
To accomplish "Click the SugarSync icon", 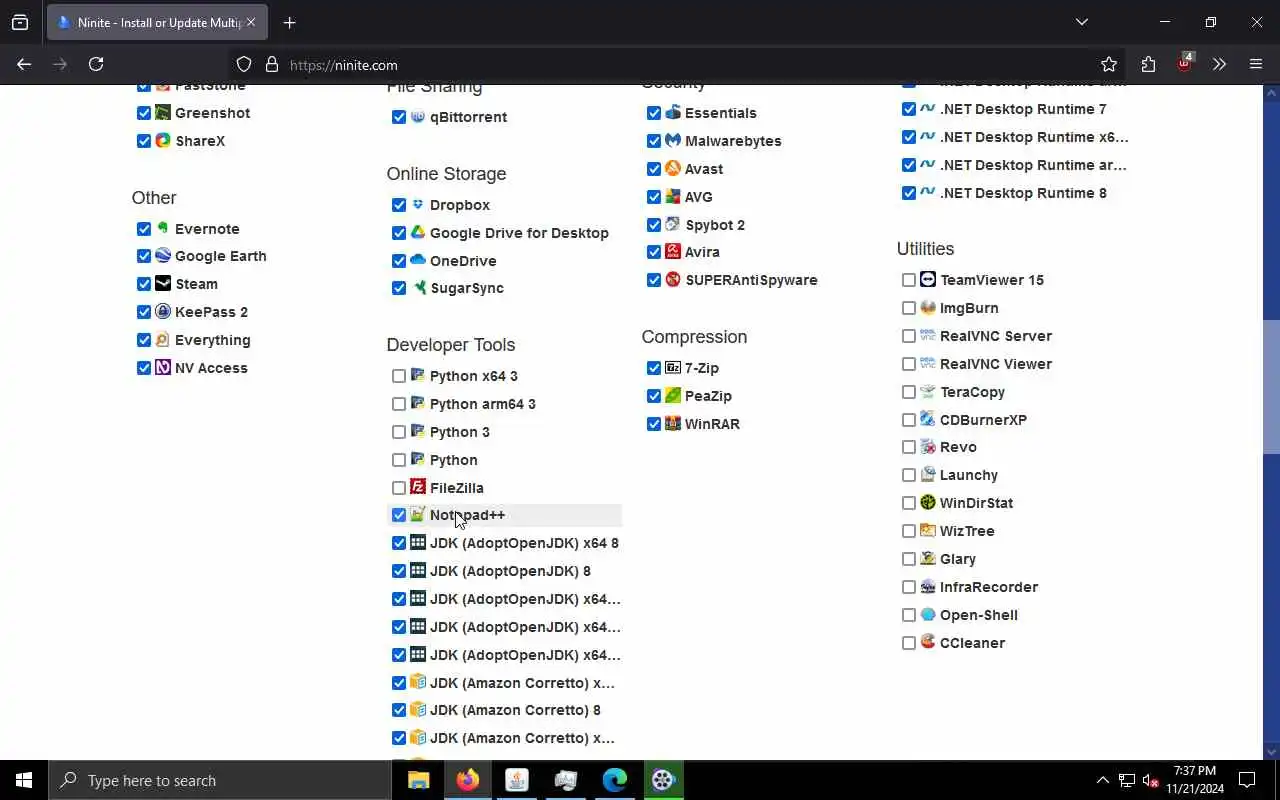I will pyautogui.click(x=418, y=288).
